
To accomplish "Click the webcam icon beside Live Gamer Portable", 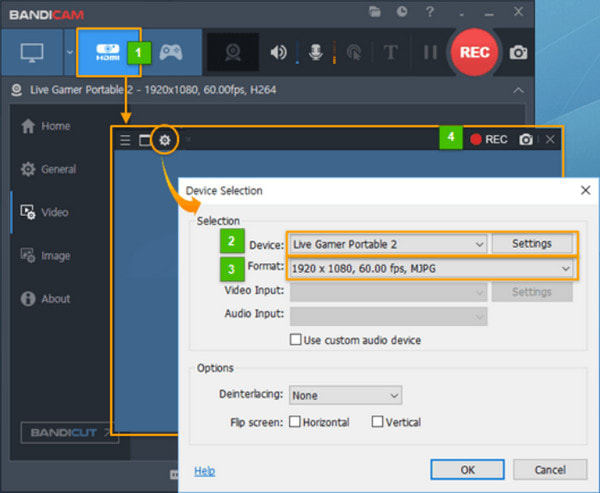I will pyautogui.click(x=16, y=90).
